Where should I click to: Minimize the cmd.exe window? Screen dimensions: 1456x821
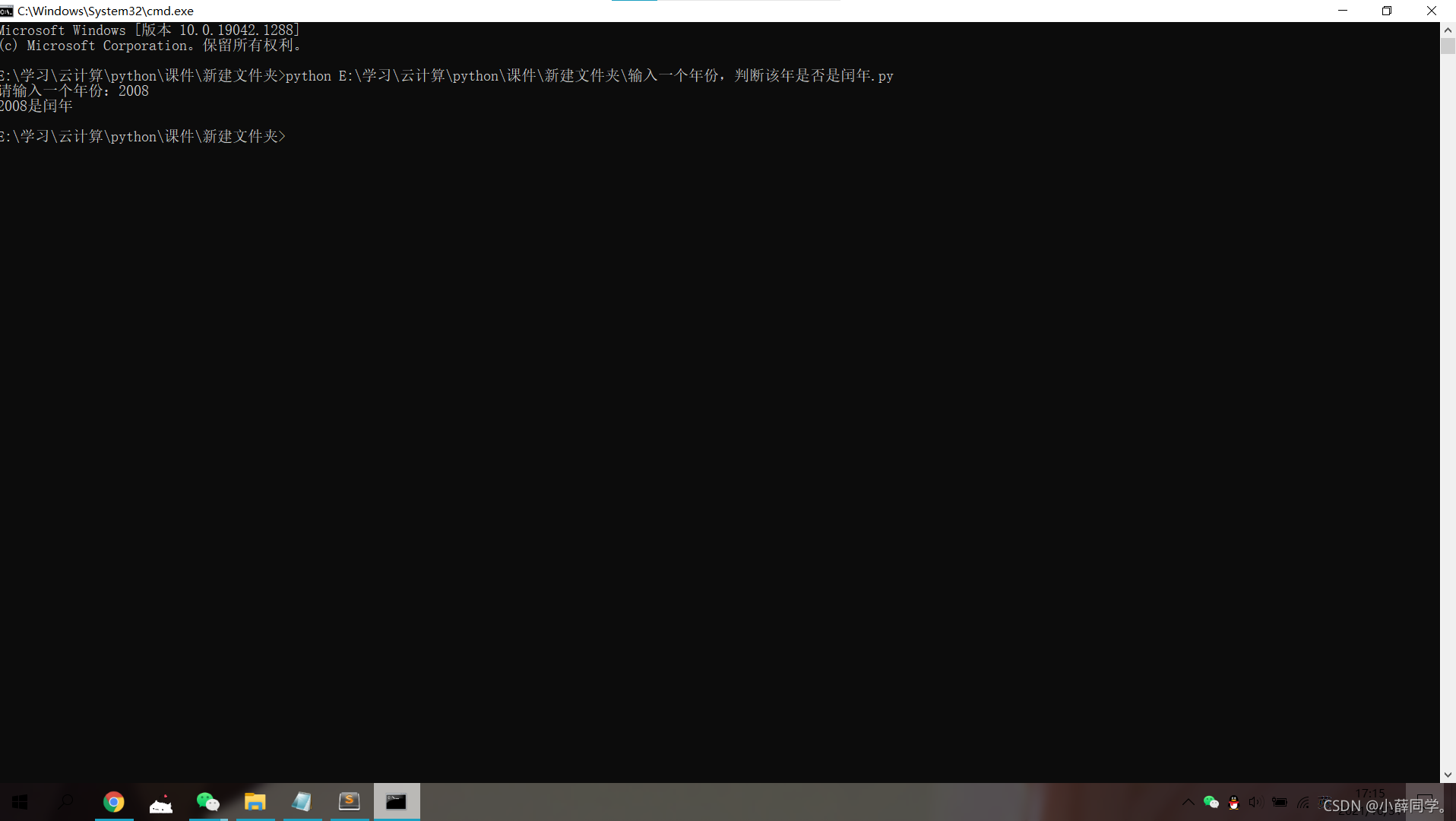pos(1343,11)
